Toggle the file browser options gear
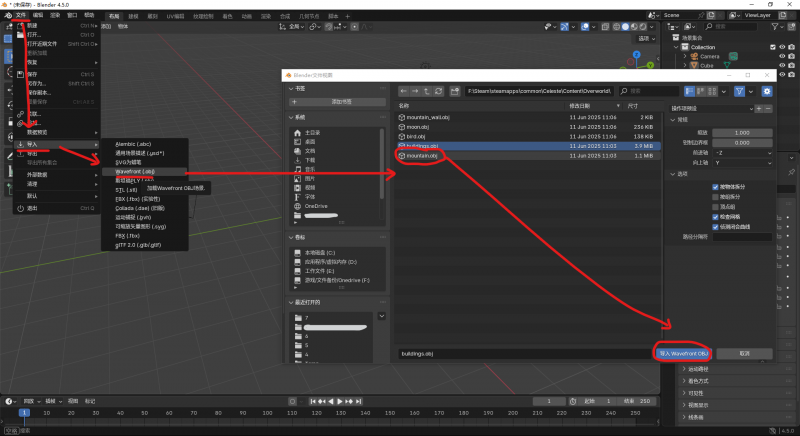The height and width of the screenshot is (436, 800). tap(767, 91)
